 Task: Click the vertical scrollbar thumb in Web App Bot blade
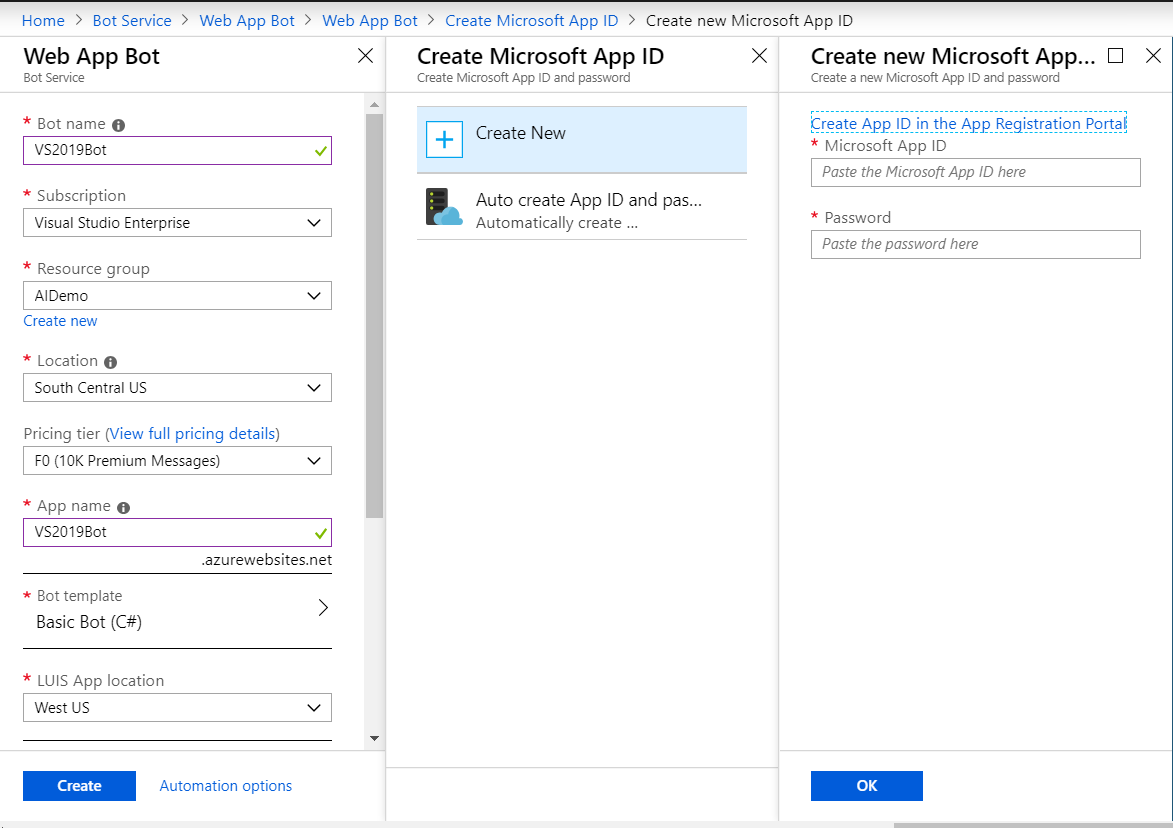374,316
